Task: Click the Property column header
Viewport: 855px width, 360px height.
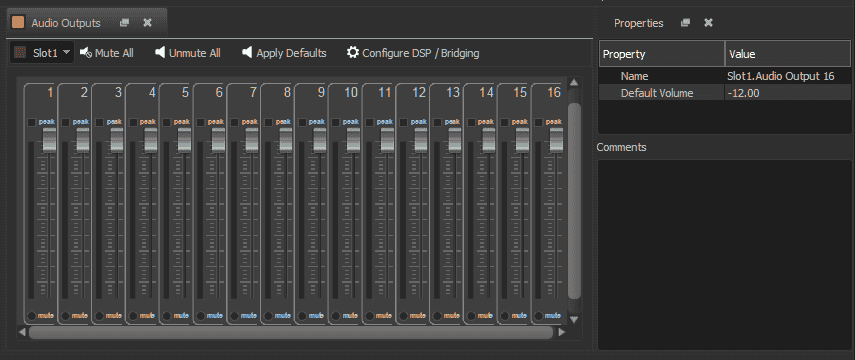Action: pos(662,54)
